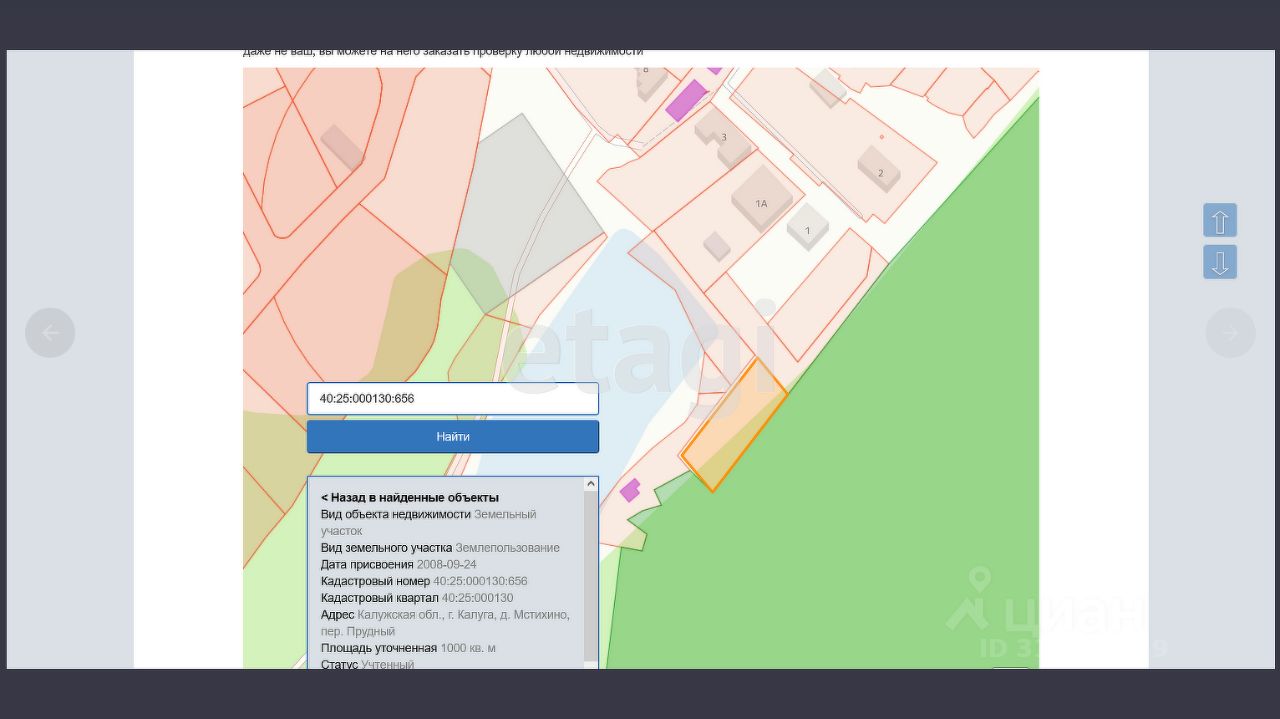
Task: Select the orange highlighted land parcel
Action: coord(734,425)
